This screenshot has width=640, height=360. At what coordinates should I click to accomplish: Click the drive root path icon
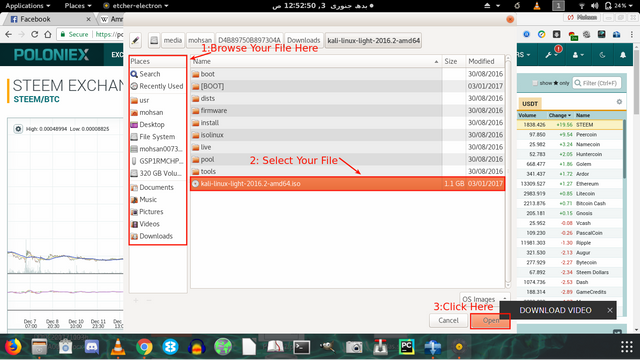[x=154, y=40]
